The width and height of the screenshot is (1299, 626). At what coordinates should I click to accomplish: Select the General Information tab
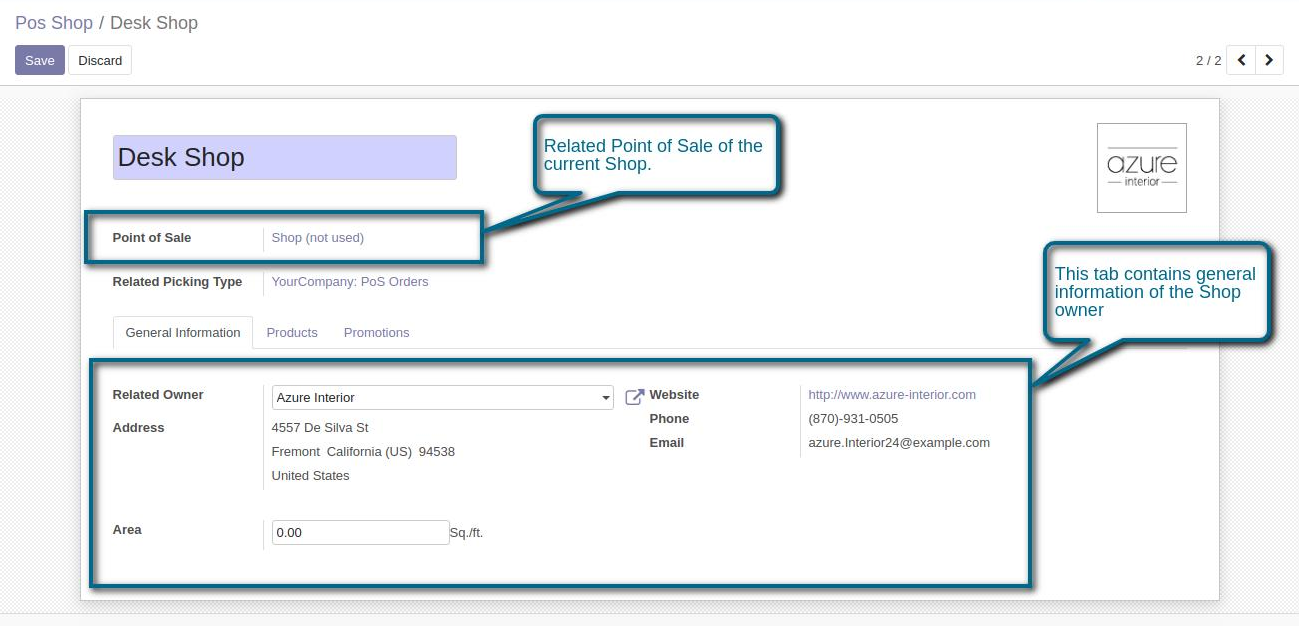[x=183, y=332]
